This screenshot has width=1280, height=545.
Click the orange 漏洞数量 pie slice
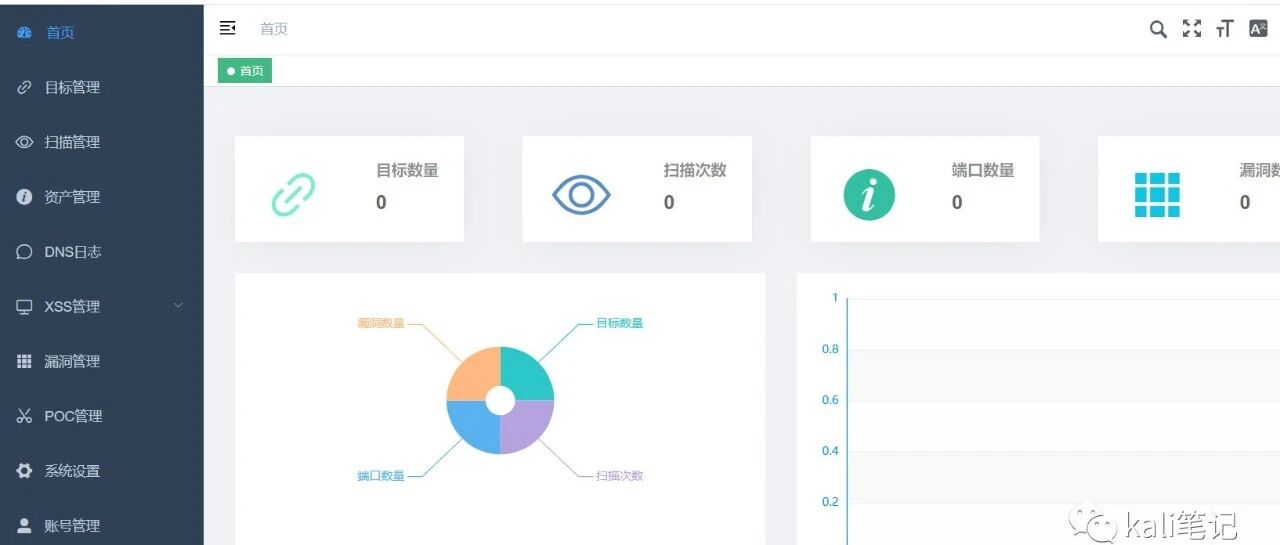[472, 372]
